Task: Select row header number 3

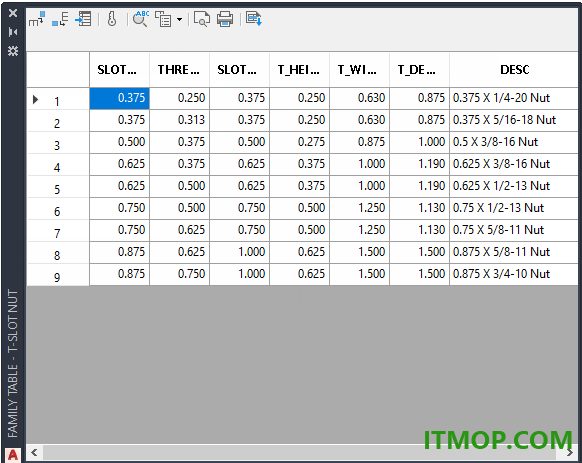Action: pyautogui.click(x=58, y=143)
